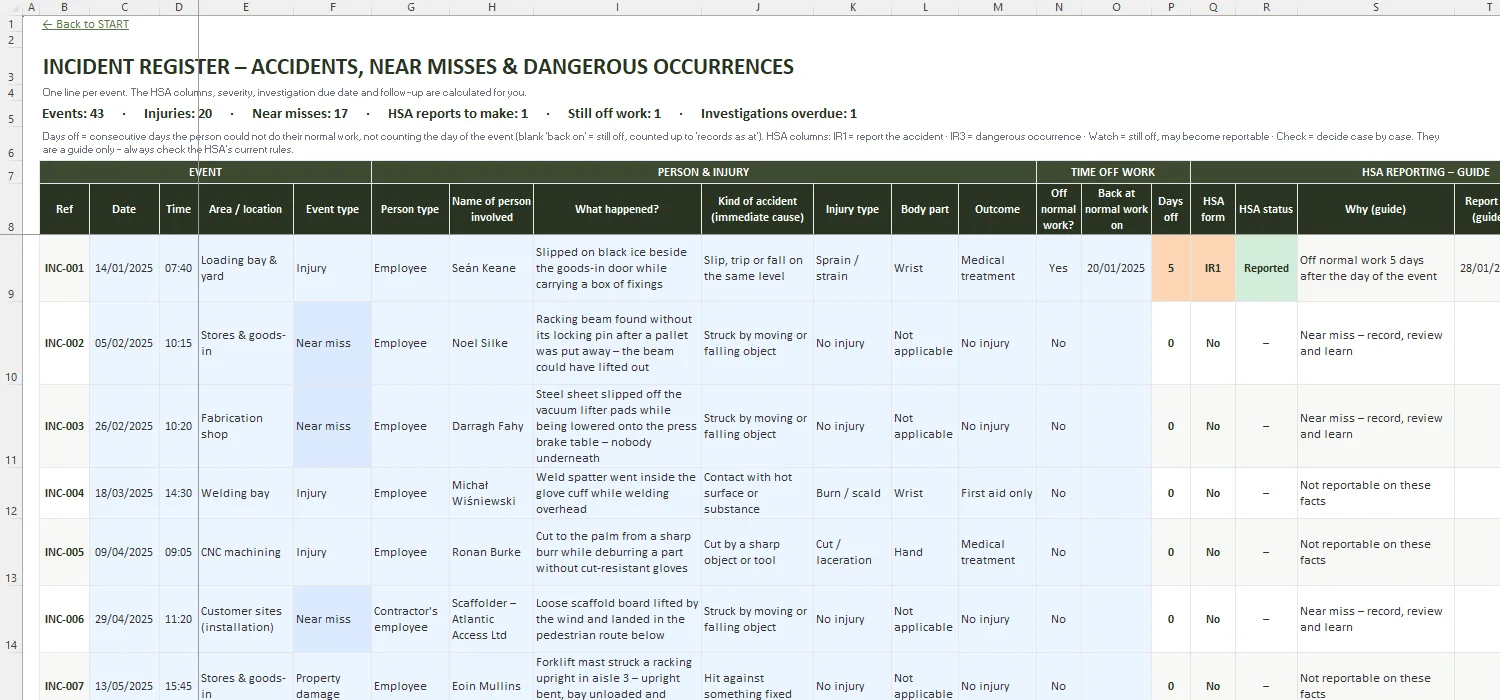Click the 'First aid only' outcome cell

(997, 493)
